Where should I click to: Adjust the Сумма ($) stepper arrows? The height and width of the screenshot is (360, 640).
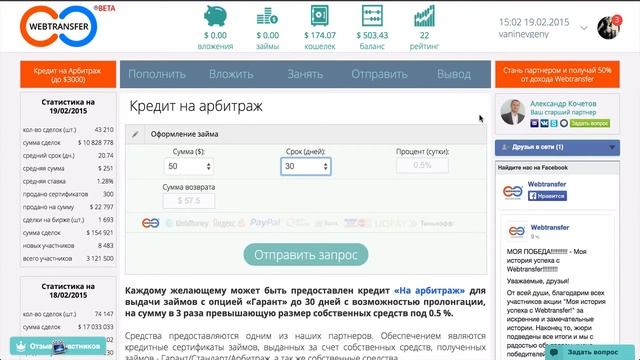click(209, 167)
